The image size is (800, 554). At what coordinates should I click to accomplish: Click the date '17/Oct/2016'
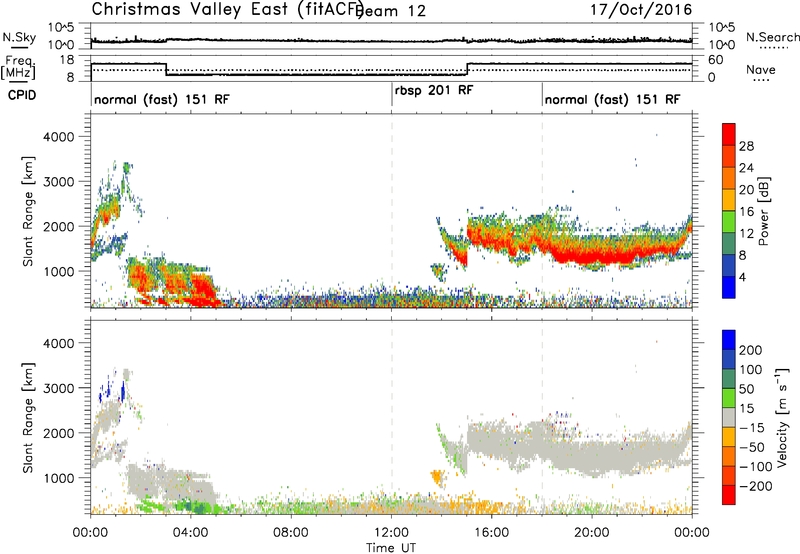click(x=641, y=10)
